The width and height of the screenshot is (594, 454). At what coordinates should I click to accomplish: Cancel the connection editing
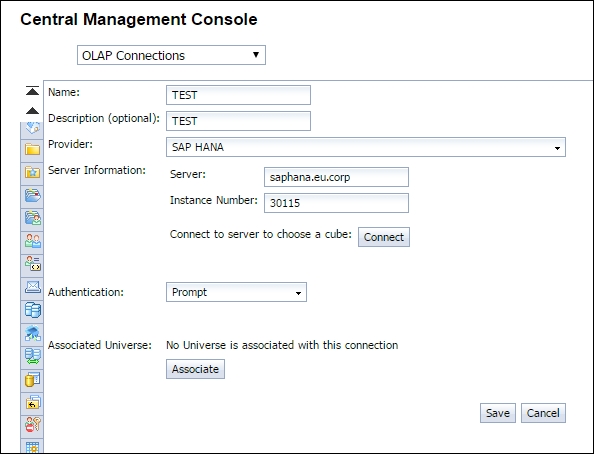[543, 413]
